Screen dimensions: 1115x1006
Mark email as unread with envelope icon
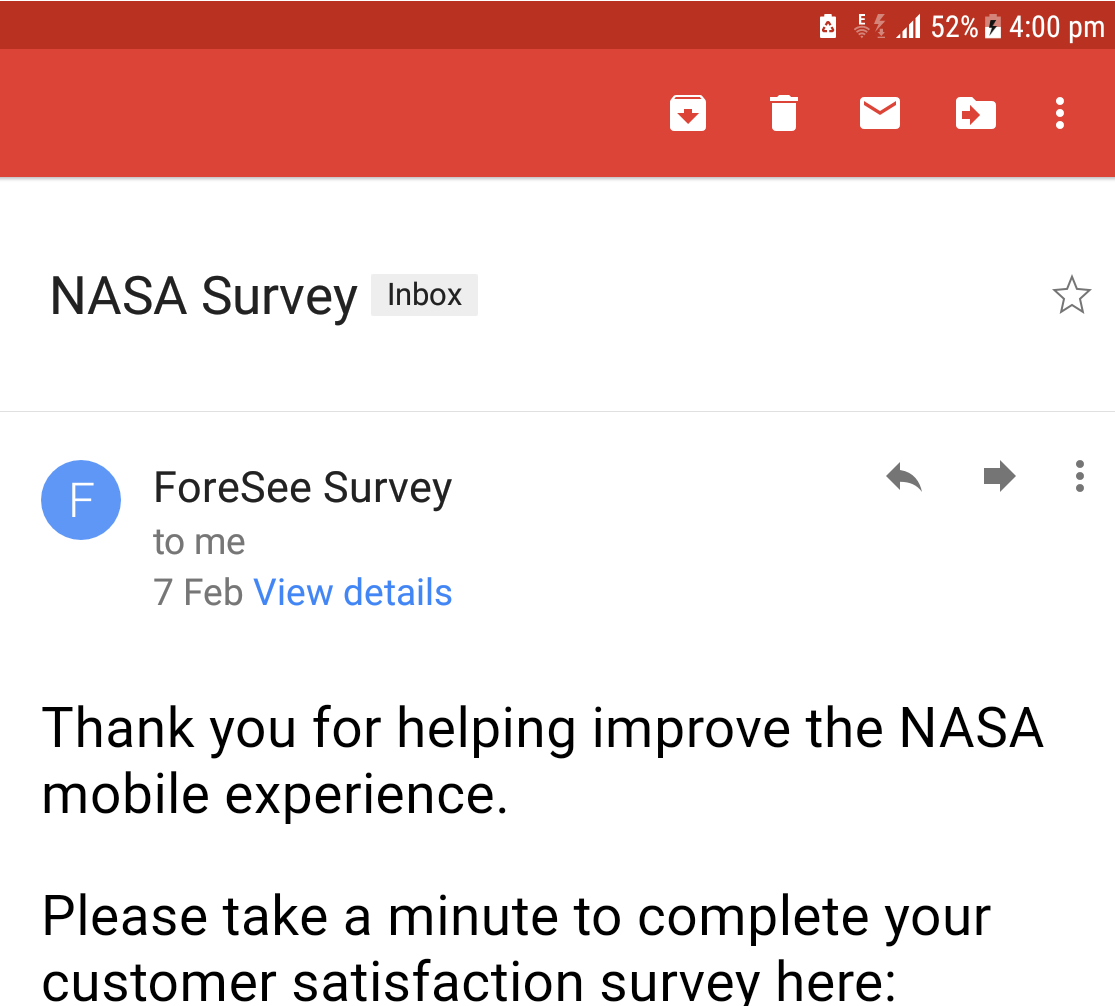tap(880, 113)
